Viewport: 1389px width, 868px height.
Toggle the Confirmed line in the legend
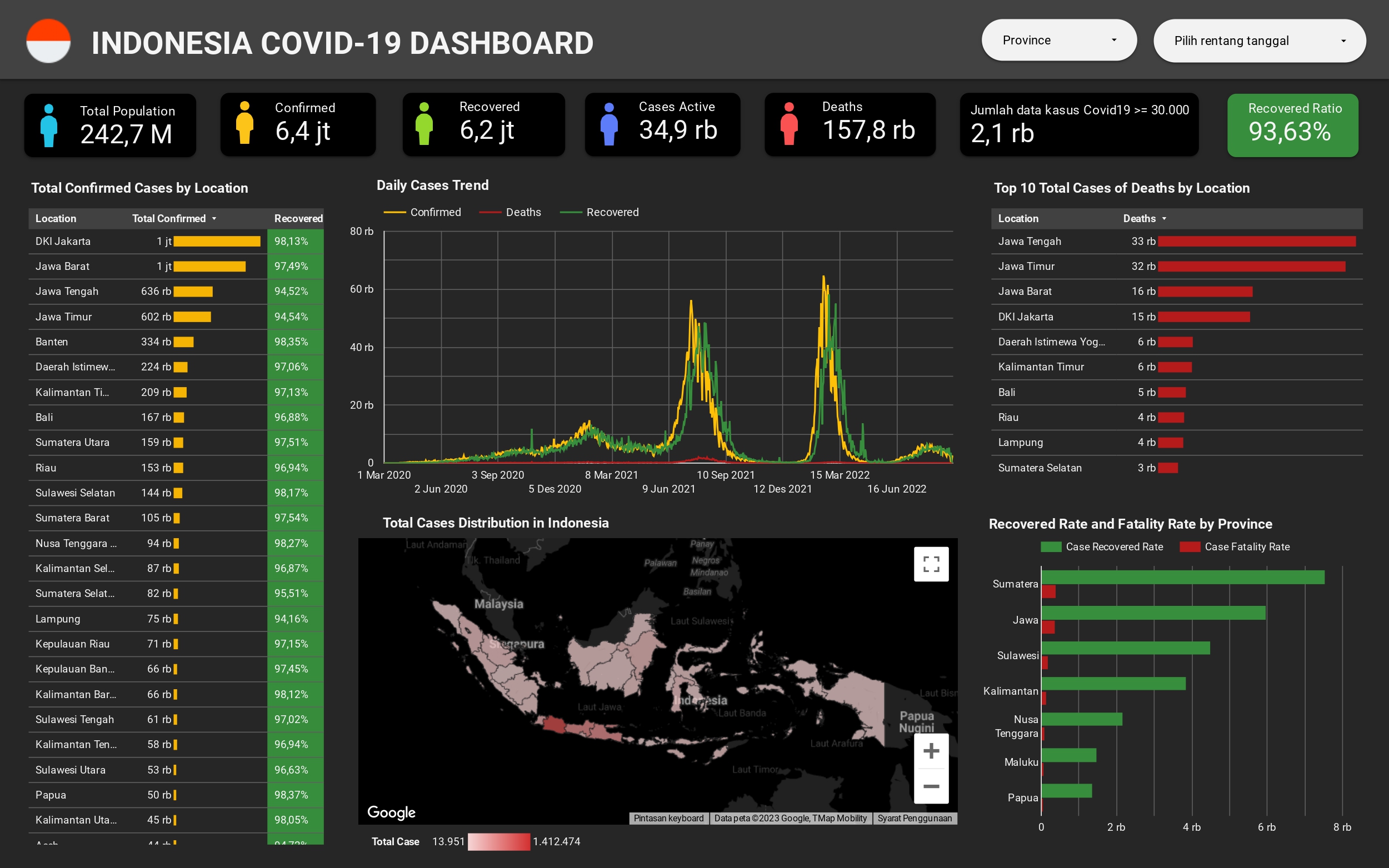pyautogui.click(x=434, y=212)
